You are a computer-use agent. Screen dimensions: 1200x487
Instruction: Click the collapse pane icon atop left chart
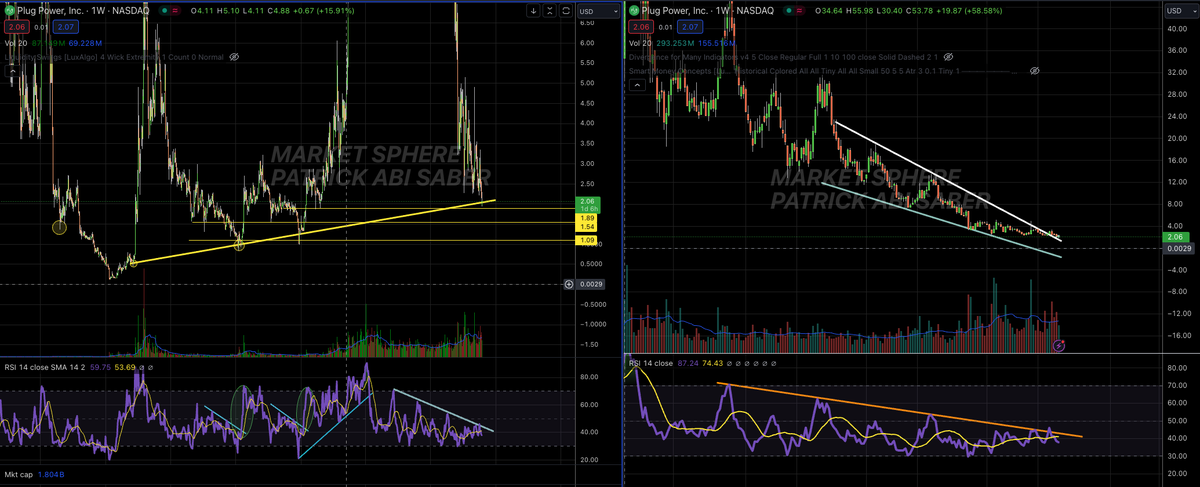[x=550, y=11]
